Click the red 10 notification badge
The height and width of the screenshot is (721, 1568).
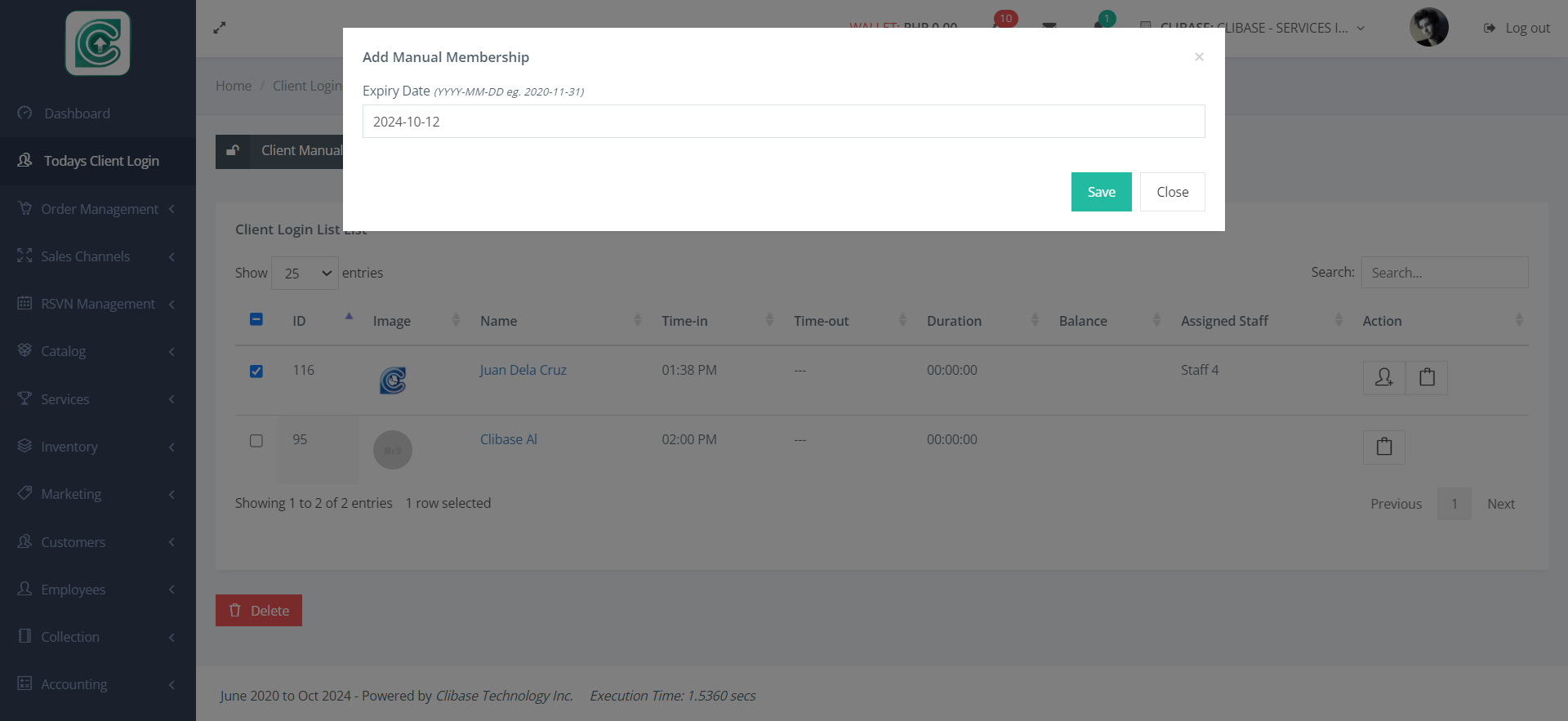1005,18
